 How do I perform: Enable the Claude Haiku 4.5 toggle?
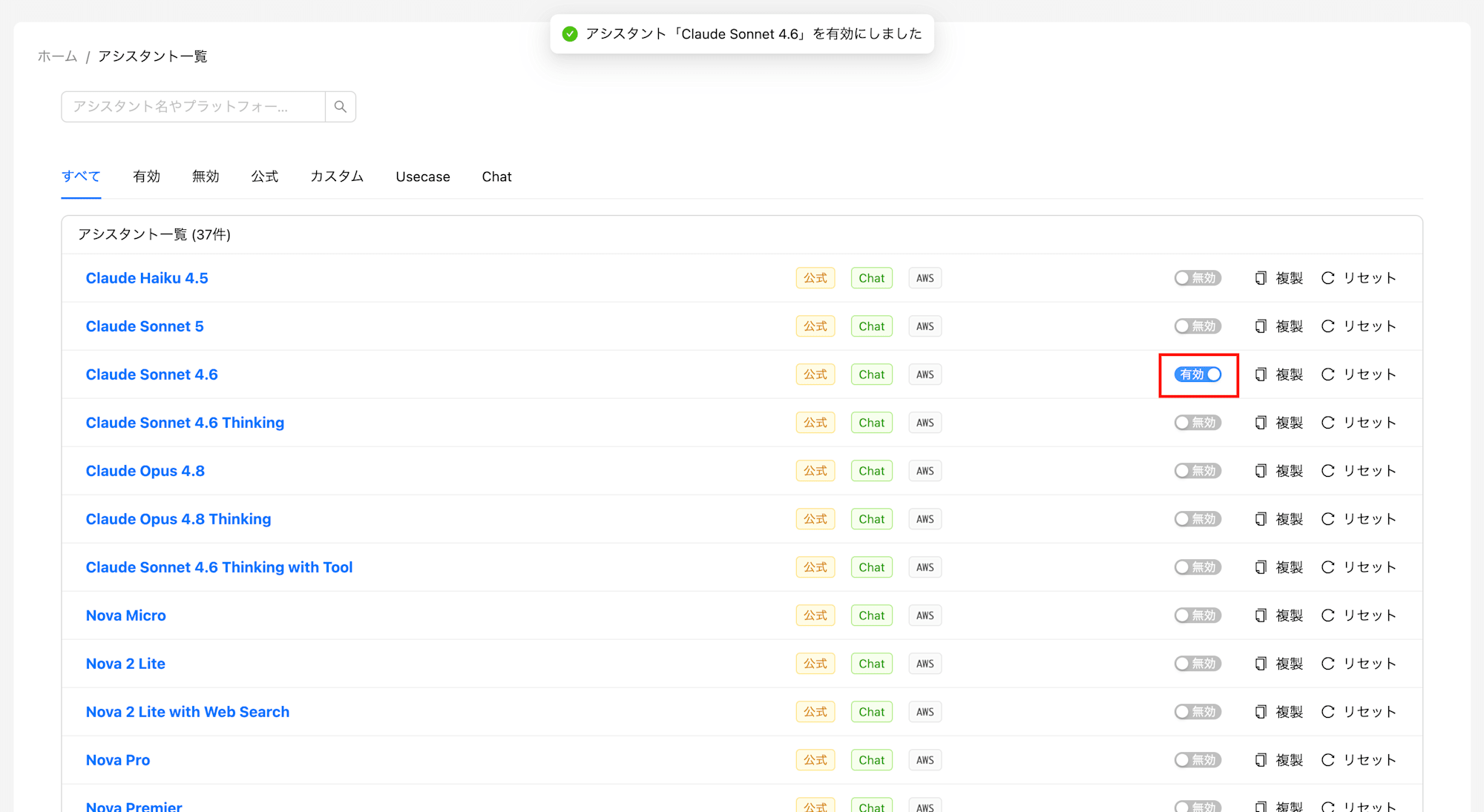tap(1198, 278)
